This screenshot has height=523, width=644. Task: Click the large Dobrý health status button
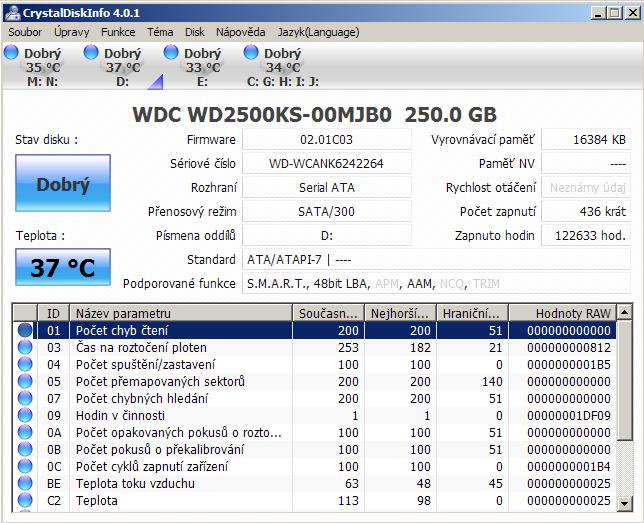coord(63,183)
